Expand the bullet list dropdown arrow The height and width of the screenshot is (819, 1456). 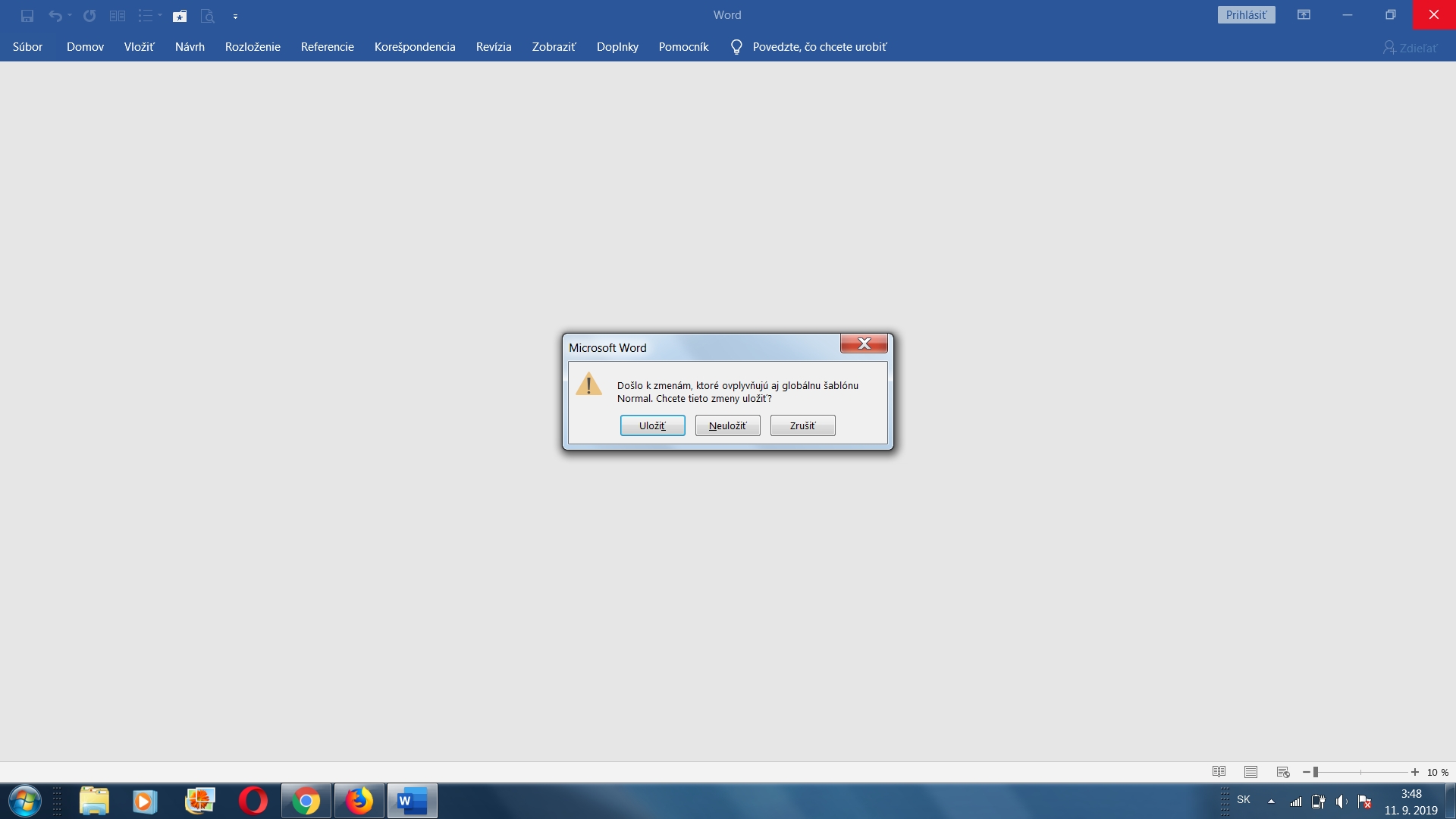click(x=160, y=15)
